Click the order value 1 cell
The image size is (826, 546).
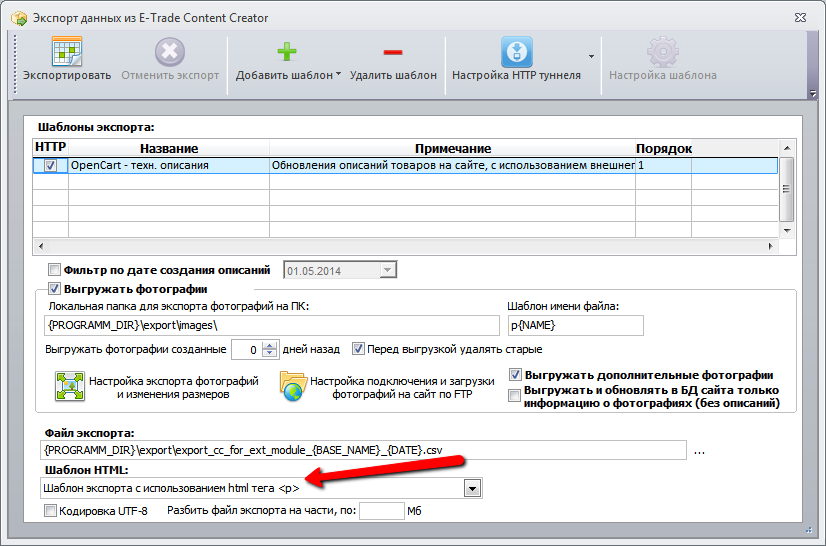coord(663,165)
